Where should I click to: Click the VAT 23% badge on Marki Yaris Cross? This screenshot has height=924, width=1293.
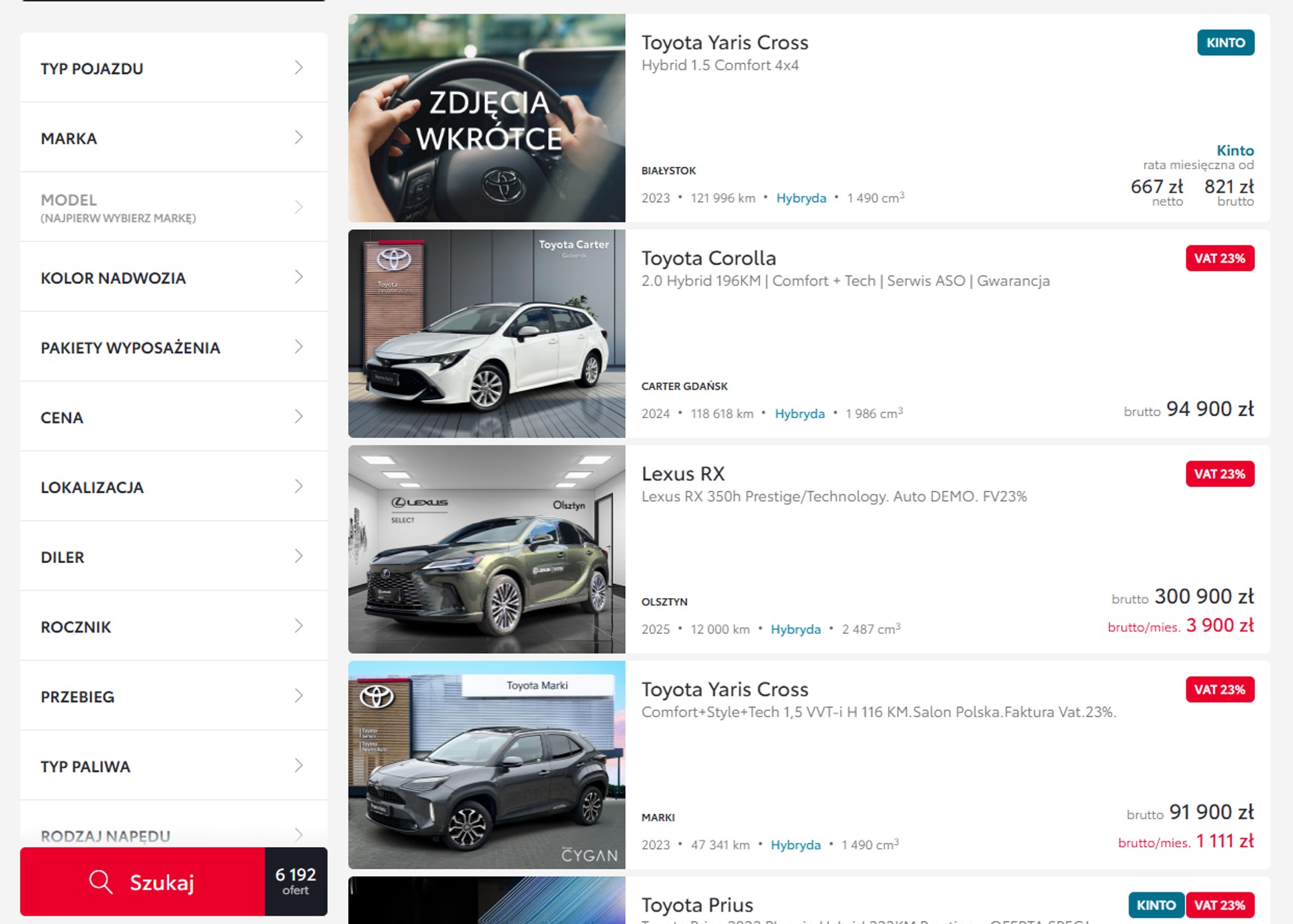coord(1220,690)
